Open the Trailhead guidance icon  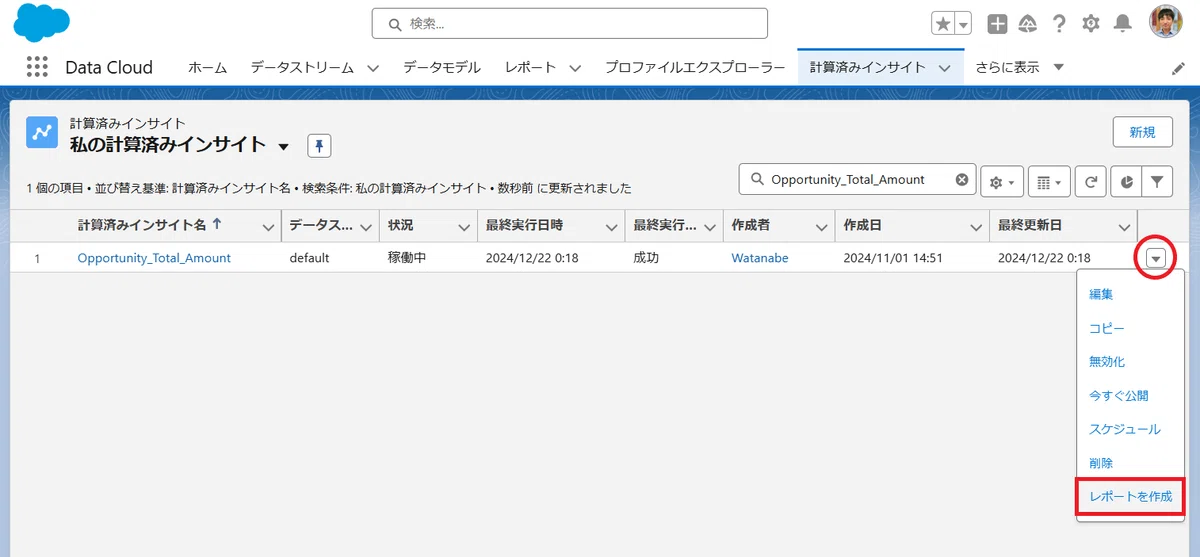[x=1027, y=23]
